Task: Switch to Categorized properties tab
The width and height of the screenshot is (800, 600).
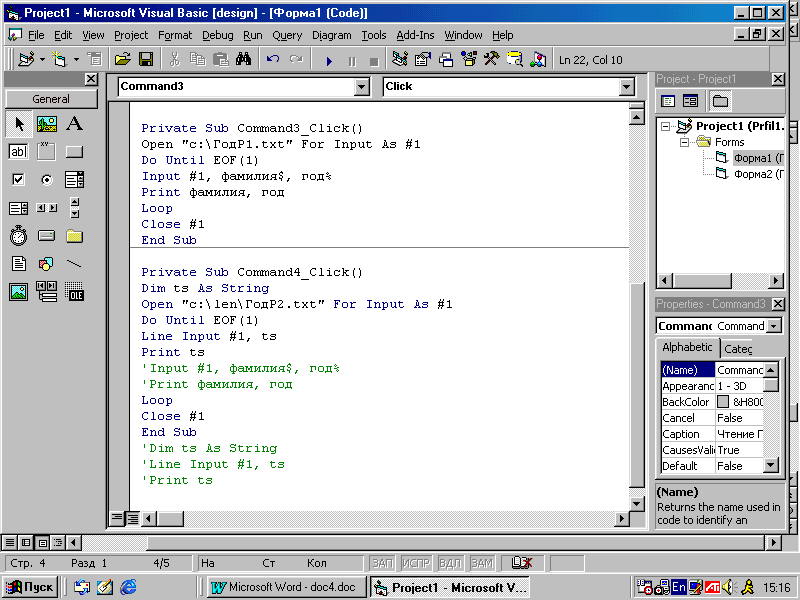Action: click(x=738, y=349)
